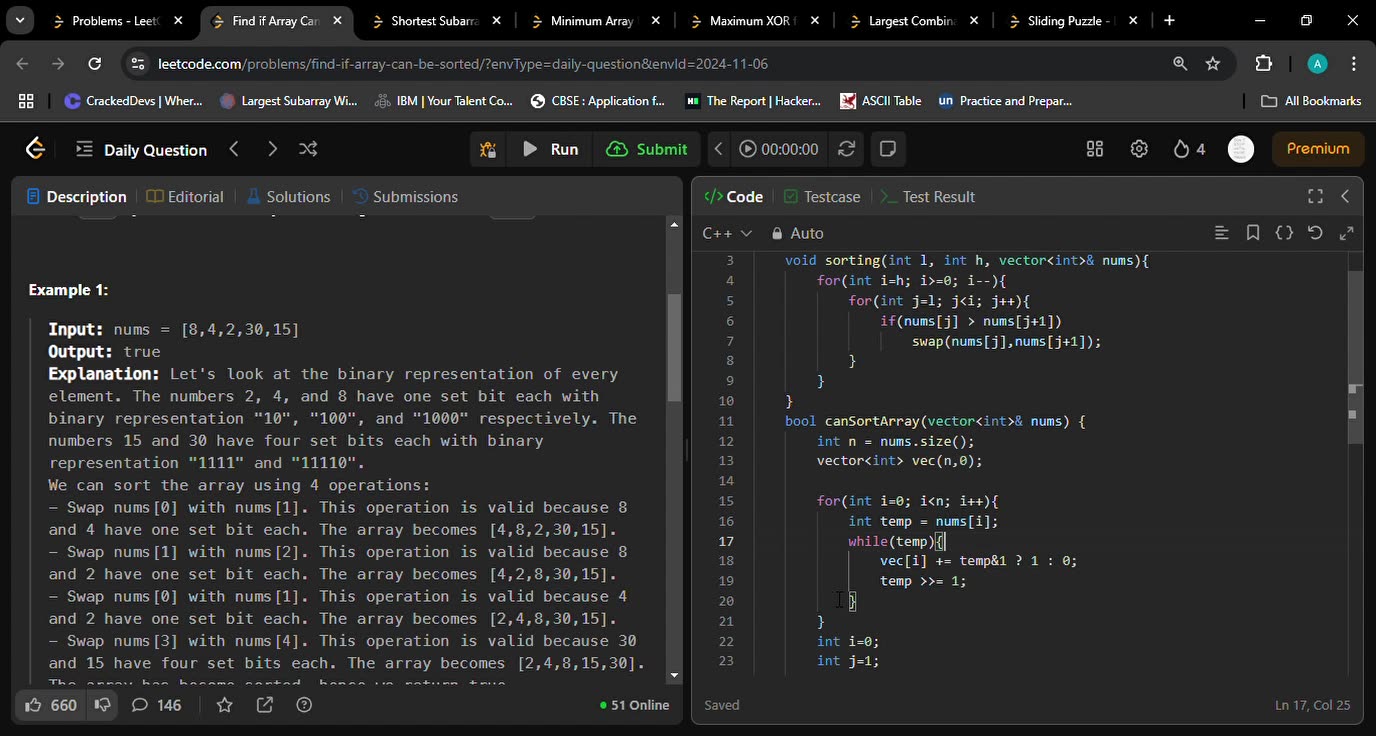
Task: Click the debugger bug icon
Action: pyautogui.click(x=488, y=149)
